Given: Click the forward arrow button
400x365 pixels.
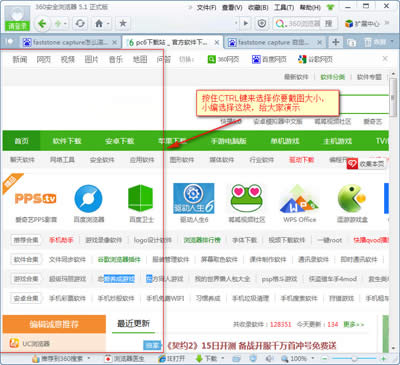Looking at the screenshot, I should point(58,24).
